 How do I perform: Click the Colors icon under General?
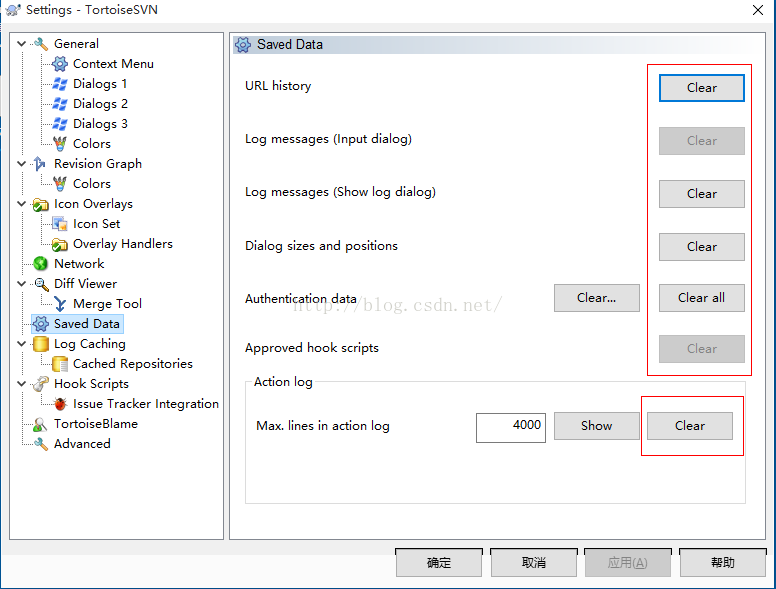(60, 144)
